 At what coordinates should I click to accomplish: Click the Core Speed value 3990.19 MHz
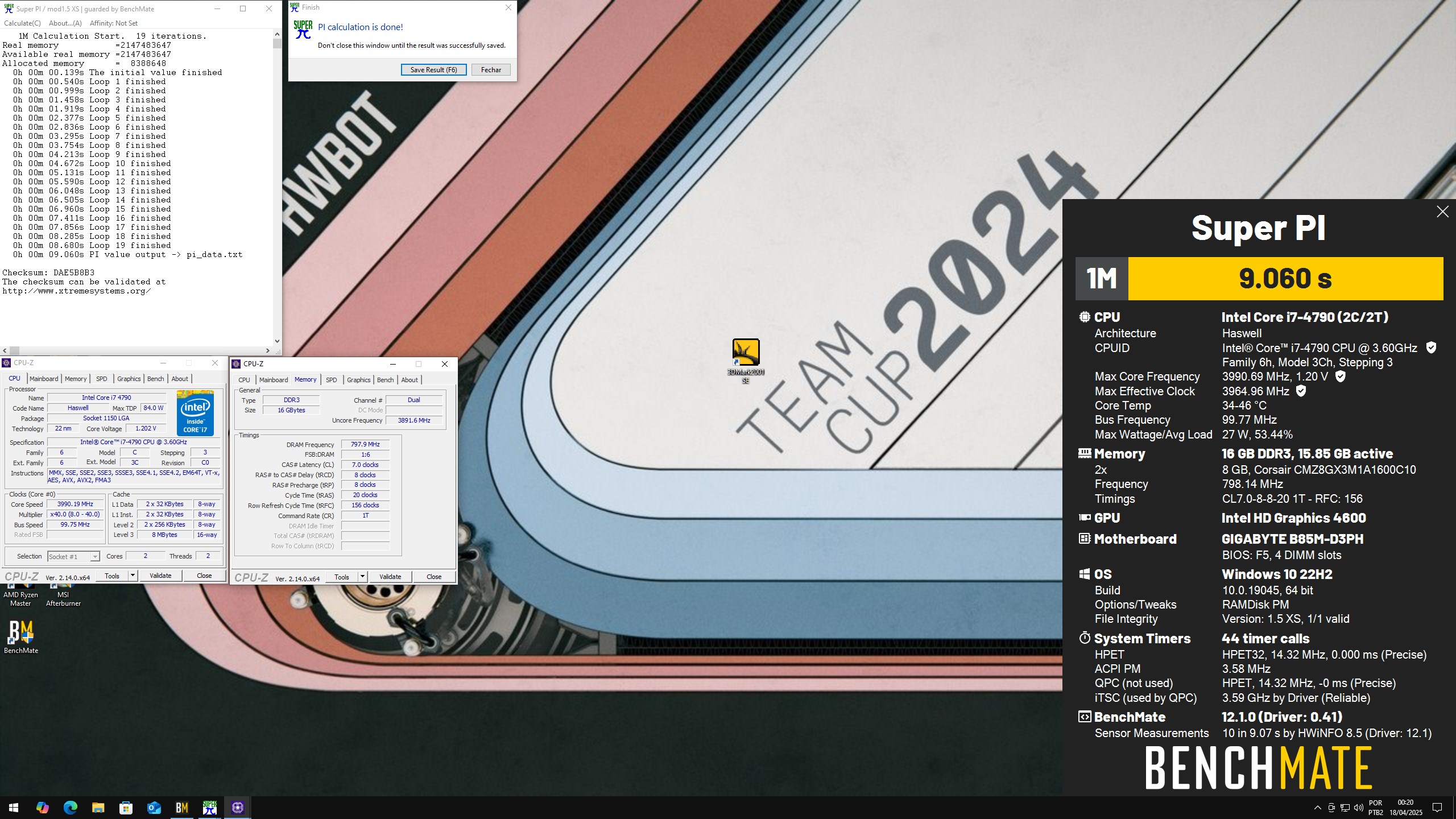pos(75,504)
